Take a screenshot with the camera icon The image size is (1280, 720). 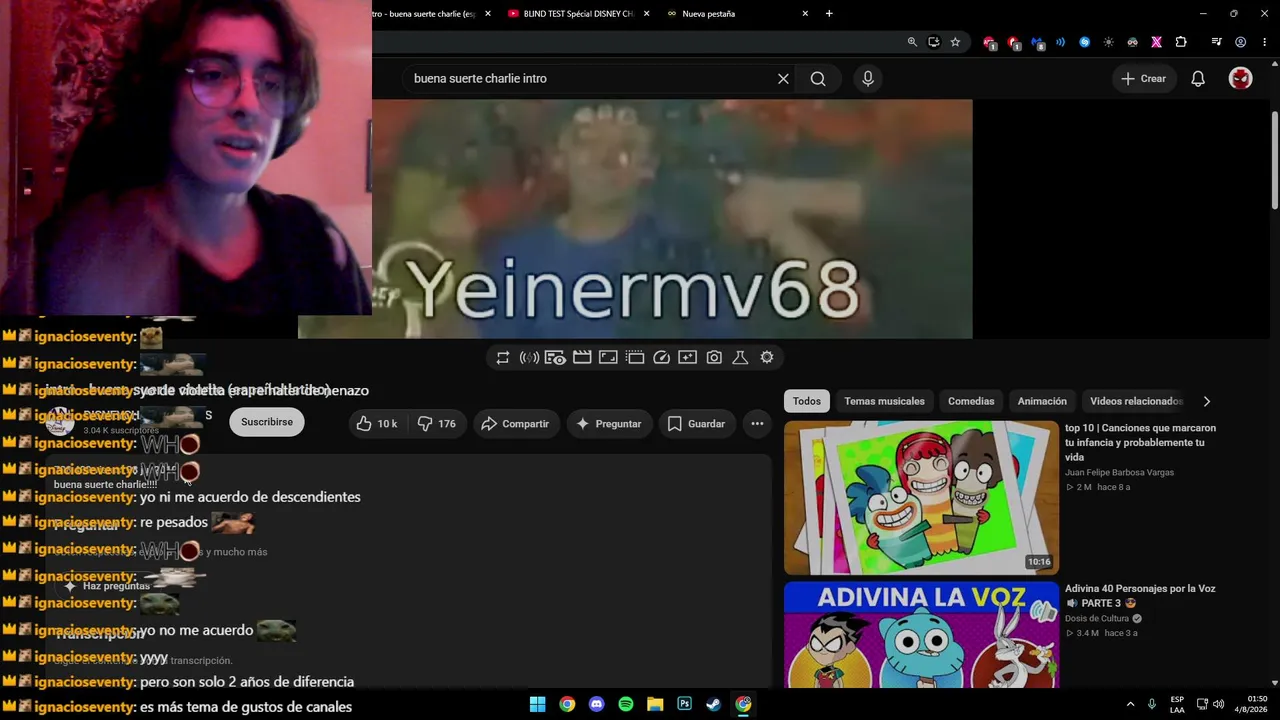pos(714,357)
